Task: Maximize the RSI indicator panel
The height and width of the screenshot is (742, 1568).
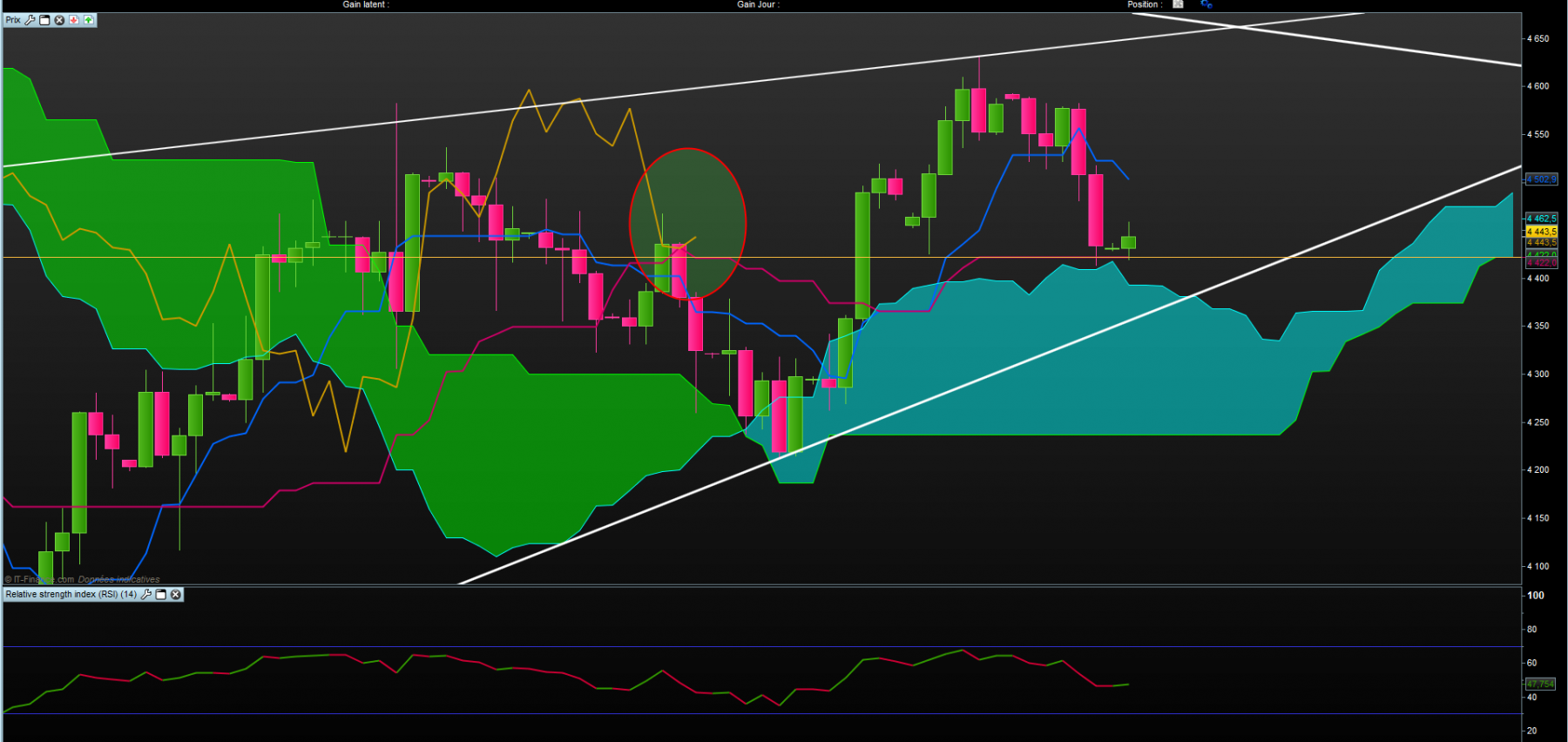Action: (161, 595)
